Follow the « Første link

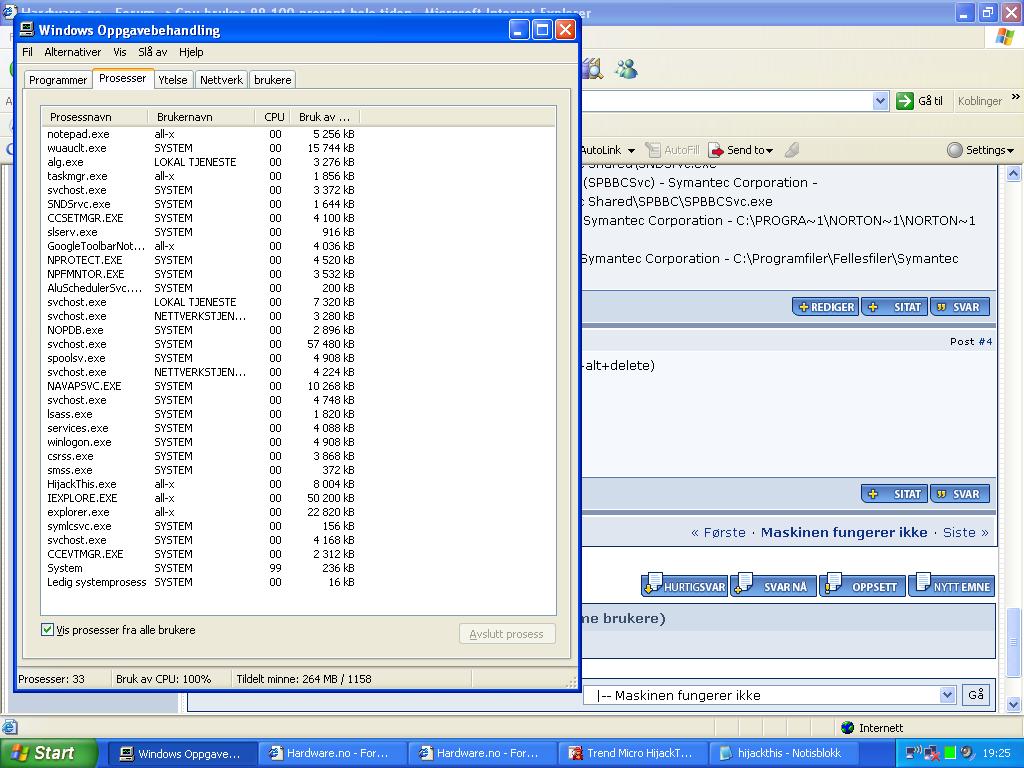pos(718,533)
